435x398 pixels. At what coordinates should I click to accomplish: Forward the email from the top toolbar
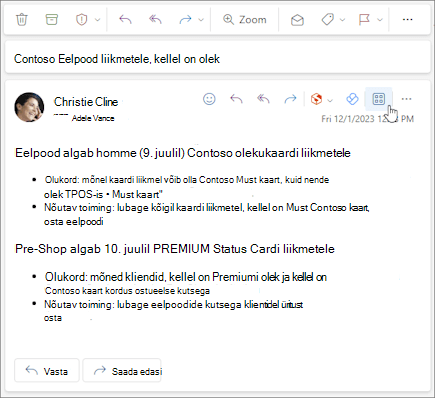pos(185,20)
